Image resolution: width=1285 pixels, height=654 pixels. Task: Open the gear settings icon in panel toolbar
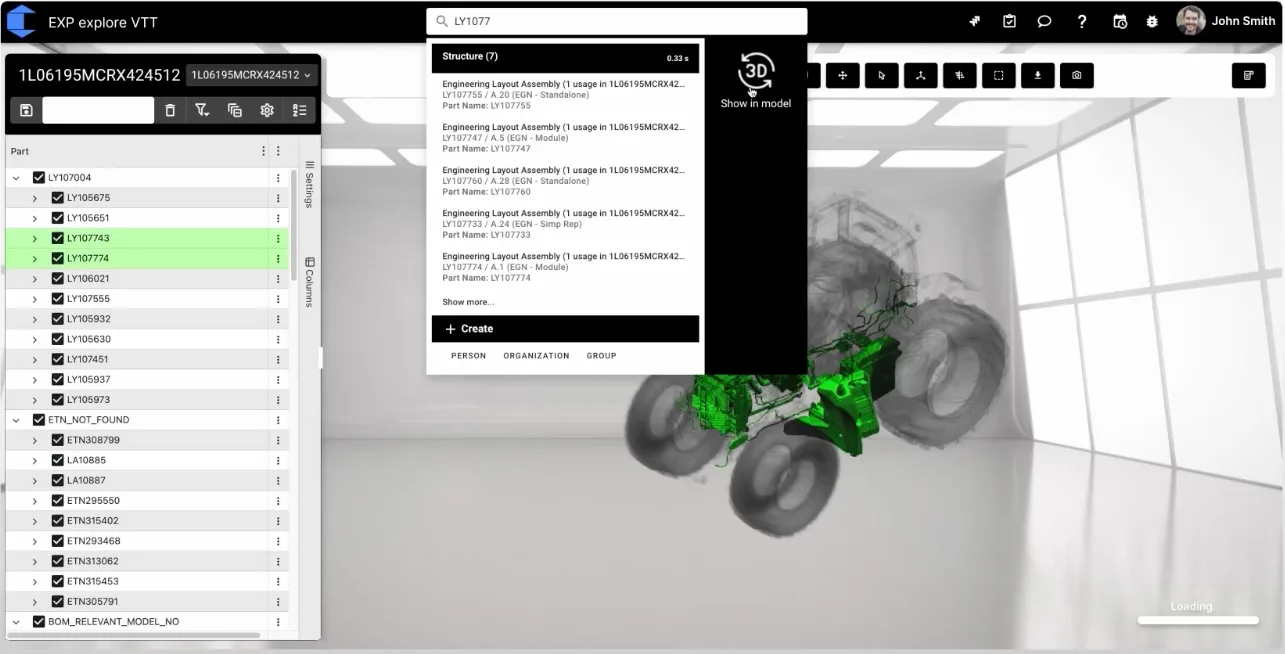pos(267,110)
